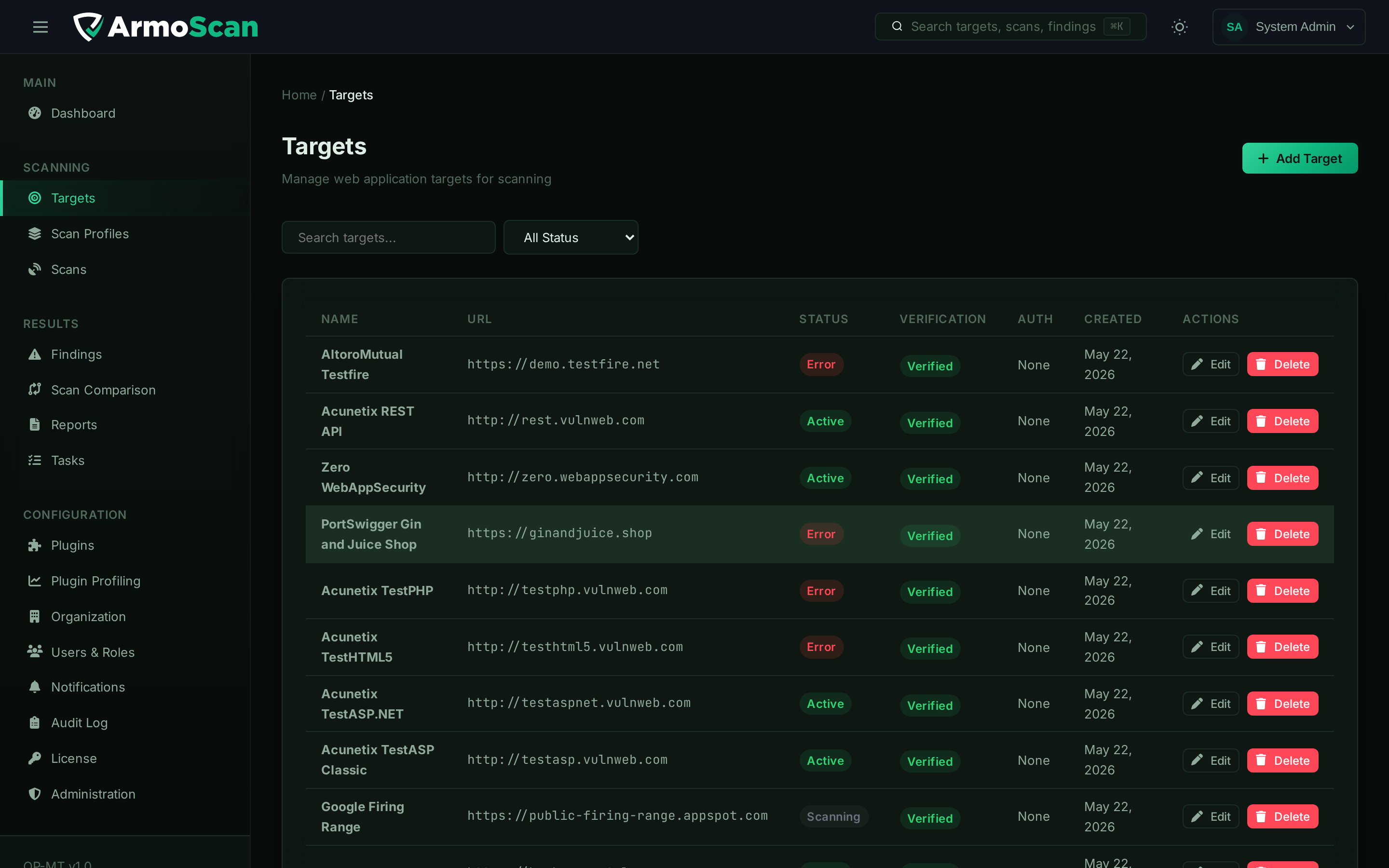This screenshot has width=1389, height=868.
Task: Click the NAME column header
Action: [339, 319]
